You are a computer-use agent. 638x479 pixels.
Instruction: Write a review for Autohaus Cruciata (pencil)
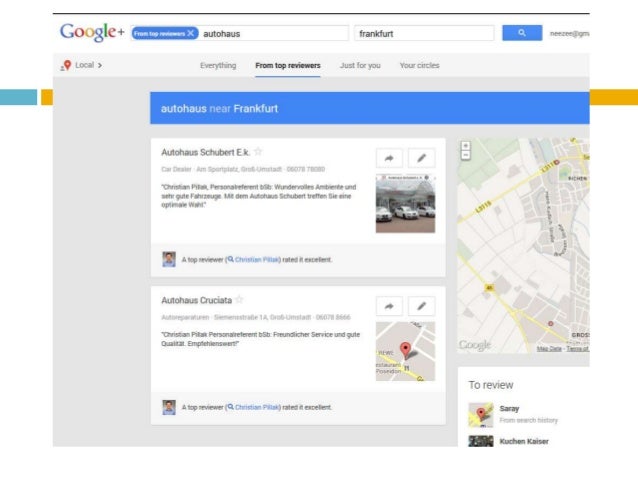[x=422, y=306]
